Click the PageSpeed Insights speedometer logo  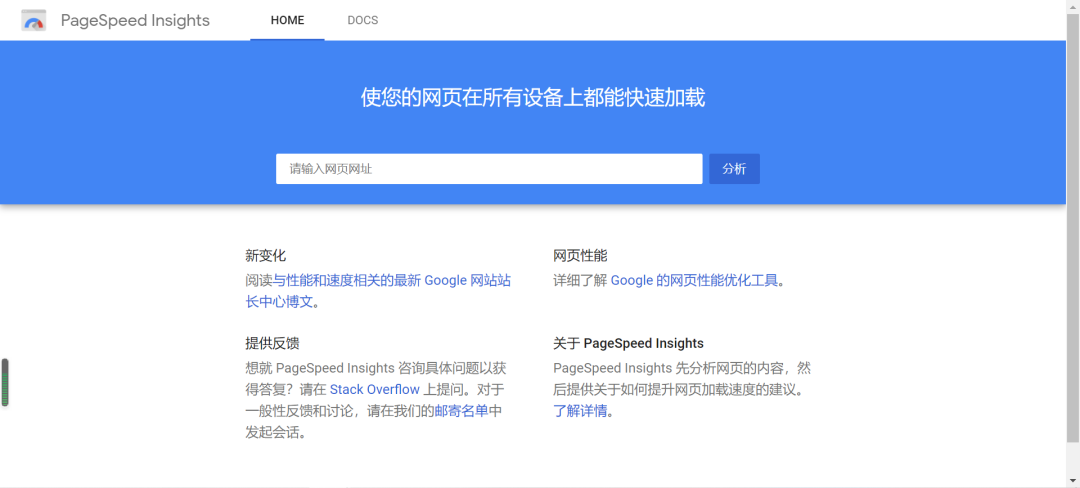[33, 21]
